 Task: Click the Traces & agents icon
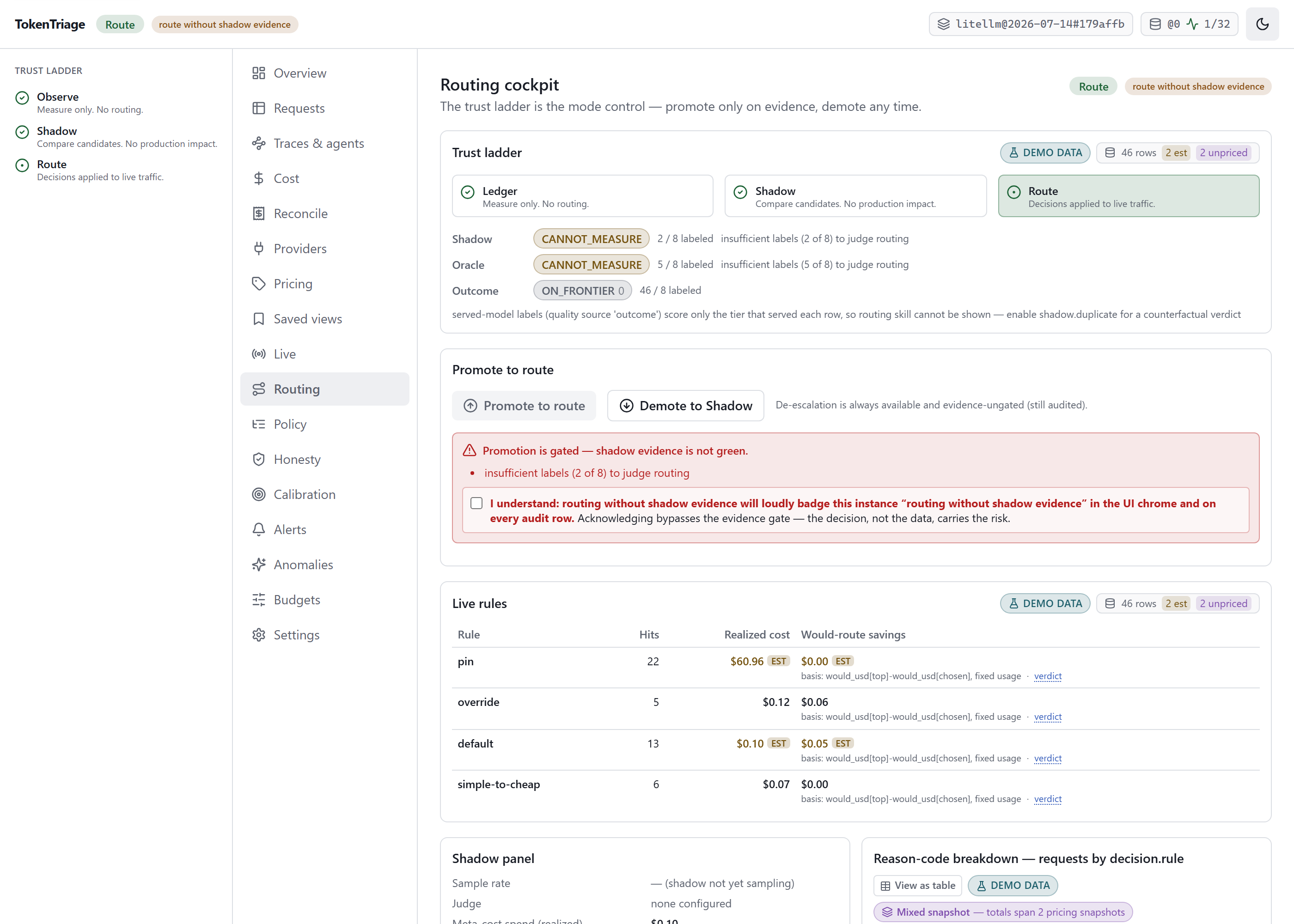click(258, 143)
